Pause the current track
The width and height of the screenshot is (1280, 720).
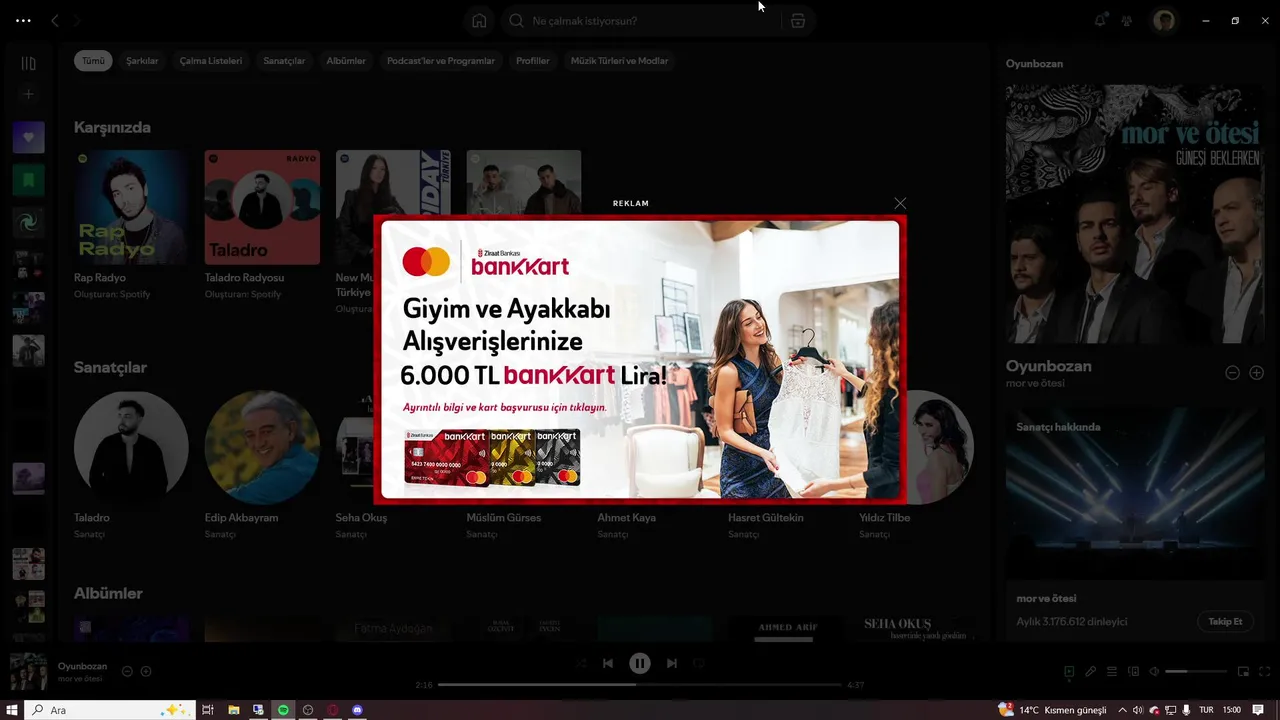(x=640, y=663)
